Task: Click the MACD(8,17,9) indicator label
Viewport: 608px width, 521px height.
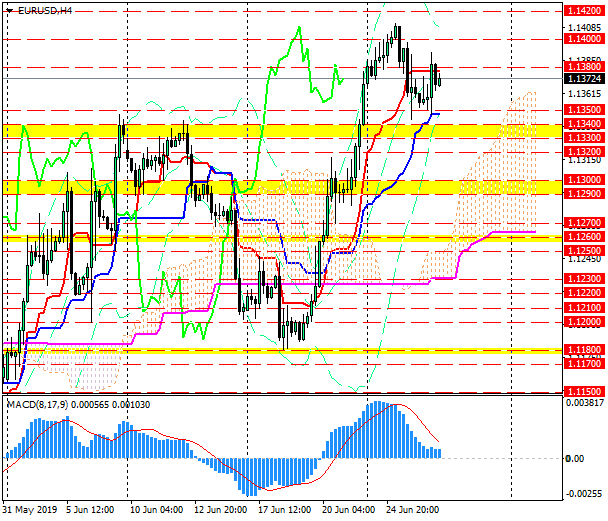Action: tap(37, 405)
